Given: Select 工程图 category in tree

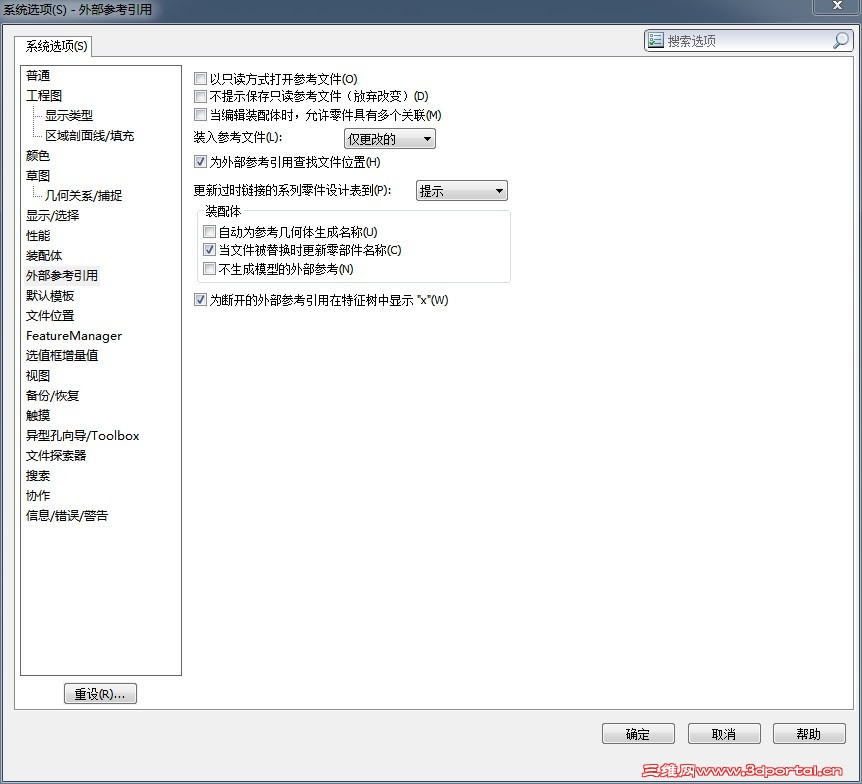Looking at the screenshot, I should [44, 96].
